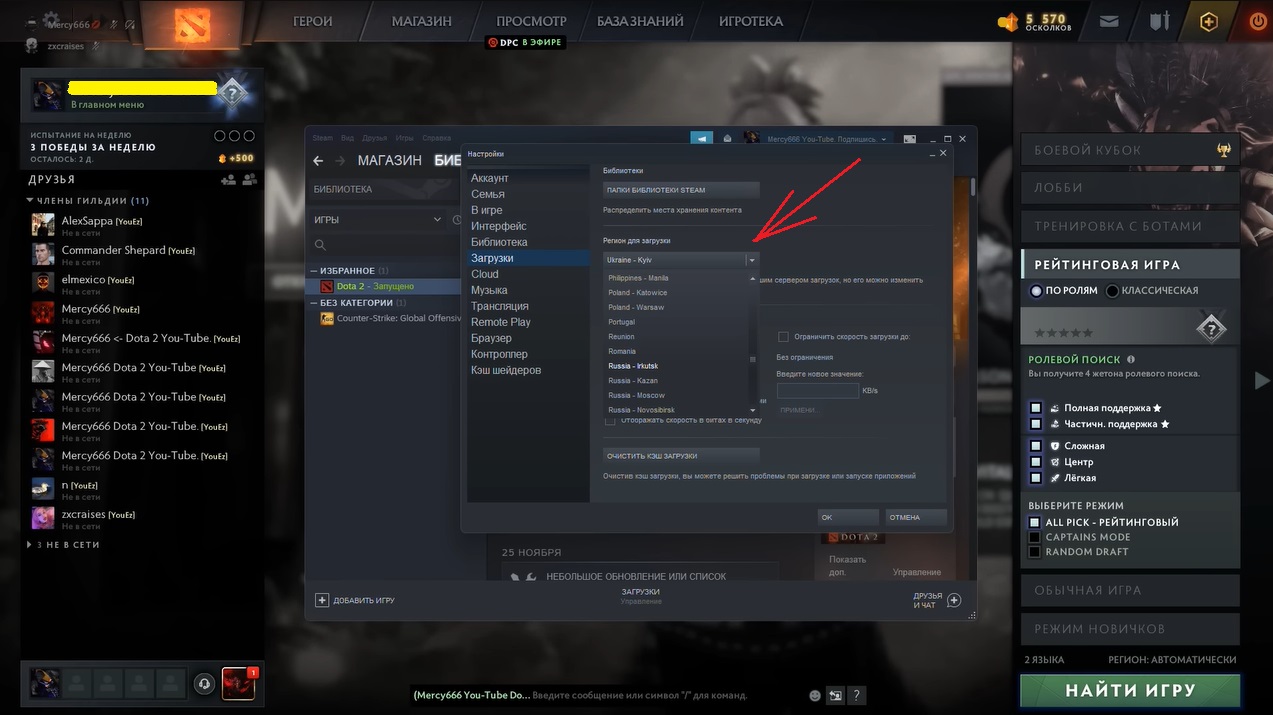Expand the '3 не в сети' friends group
The height and width of the screenshot is (715, 1273).
pos(30,545)
